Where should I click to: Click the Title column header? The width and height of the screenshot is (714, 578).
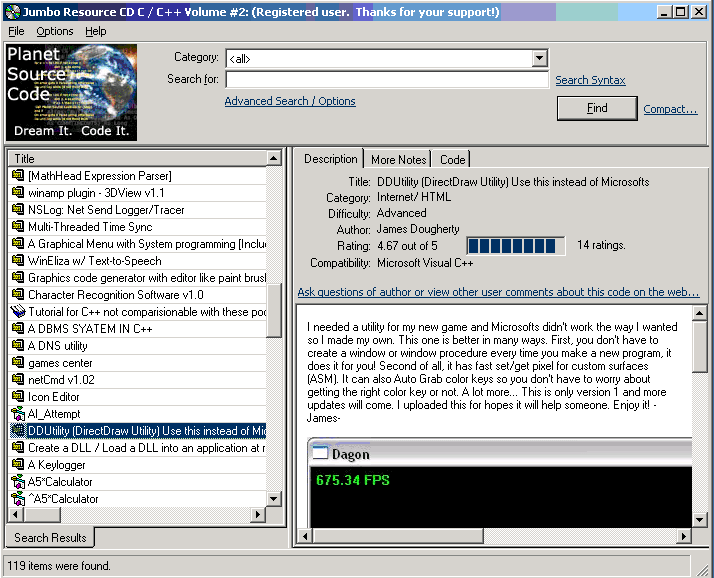click(138, 158)
